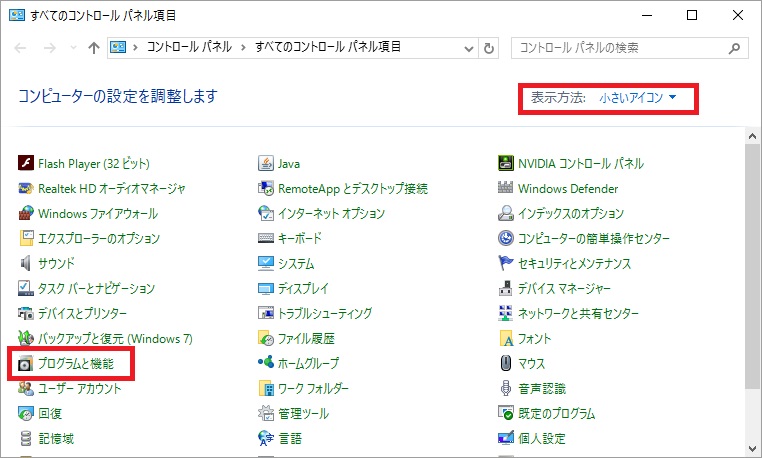Click the ファイル履歴 folder icon
This screenshot has width=762, height=458.
pyautogui.click(x=266, y=338)
